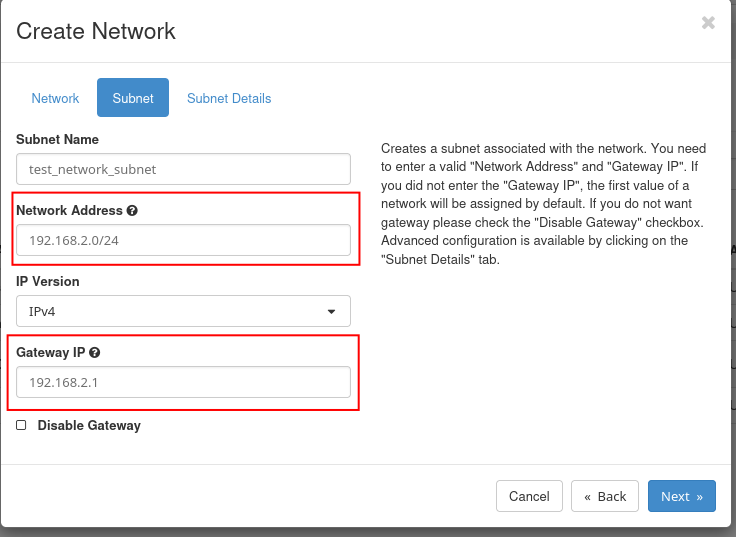Screen dimensions: 736x537
Task: Click the IP Version label
Action: (x=48, y=281)
